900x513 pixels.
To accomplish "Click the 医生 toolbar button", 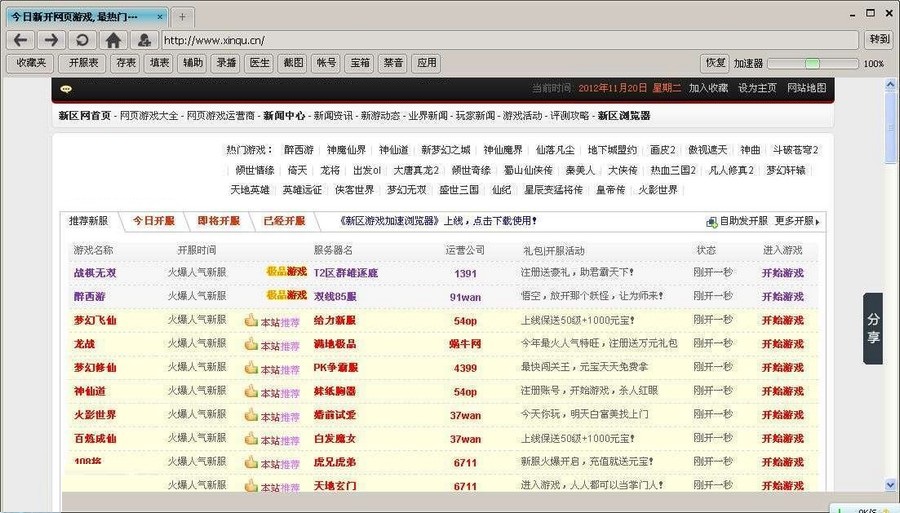I will (x=259, y=63).
